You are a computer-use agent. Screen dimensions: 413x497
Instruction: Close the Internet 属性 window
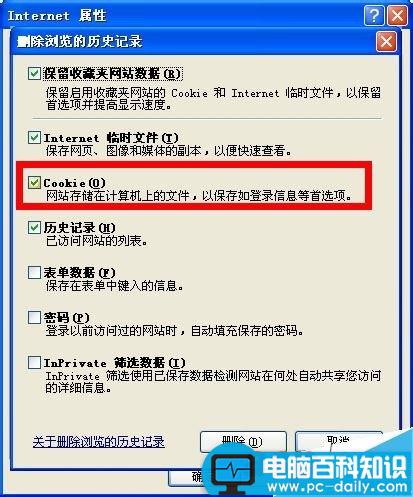397,15
